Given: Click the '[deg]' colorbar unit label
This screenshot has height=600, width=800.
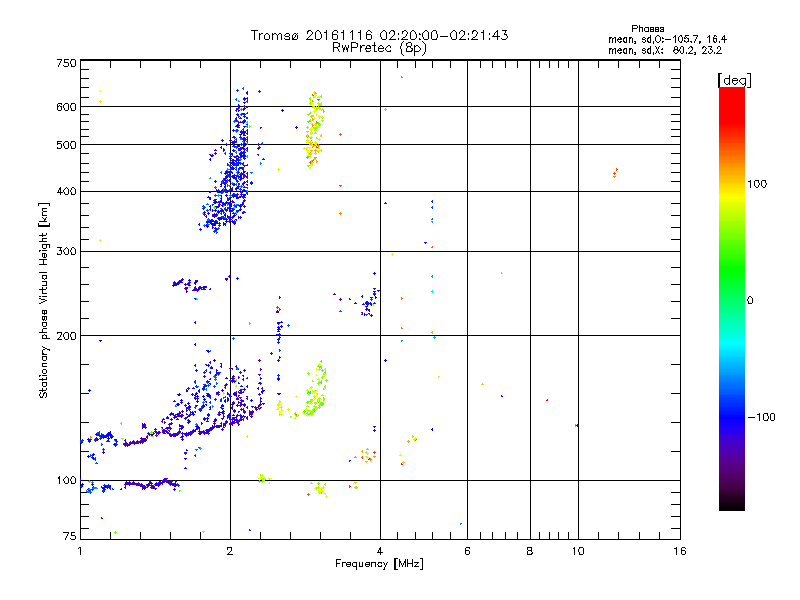Looking at the screenshot, I should pyautogui.click(x=734, y=80).
